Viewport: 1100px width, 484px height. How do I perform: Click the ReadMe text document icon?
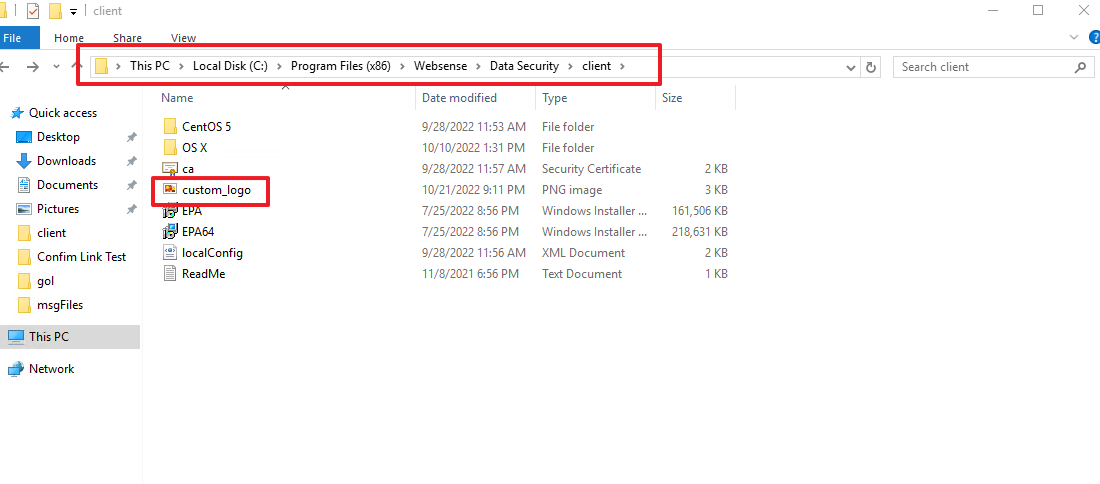(170, 274)
